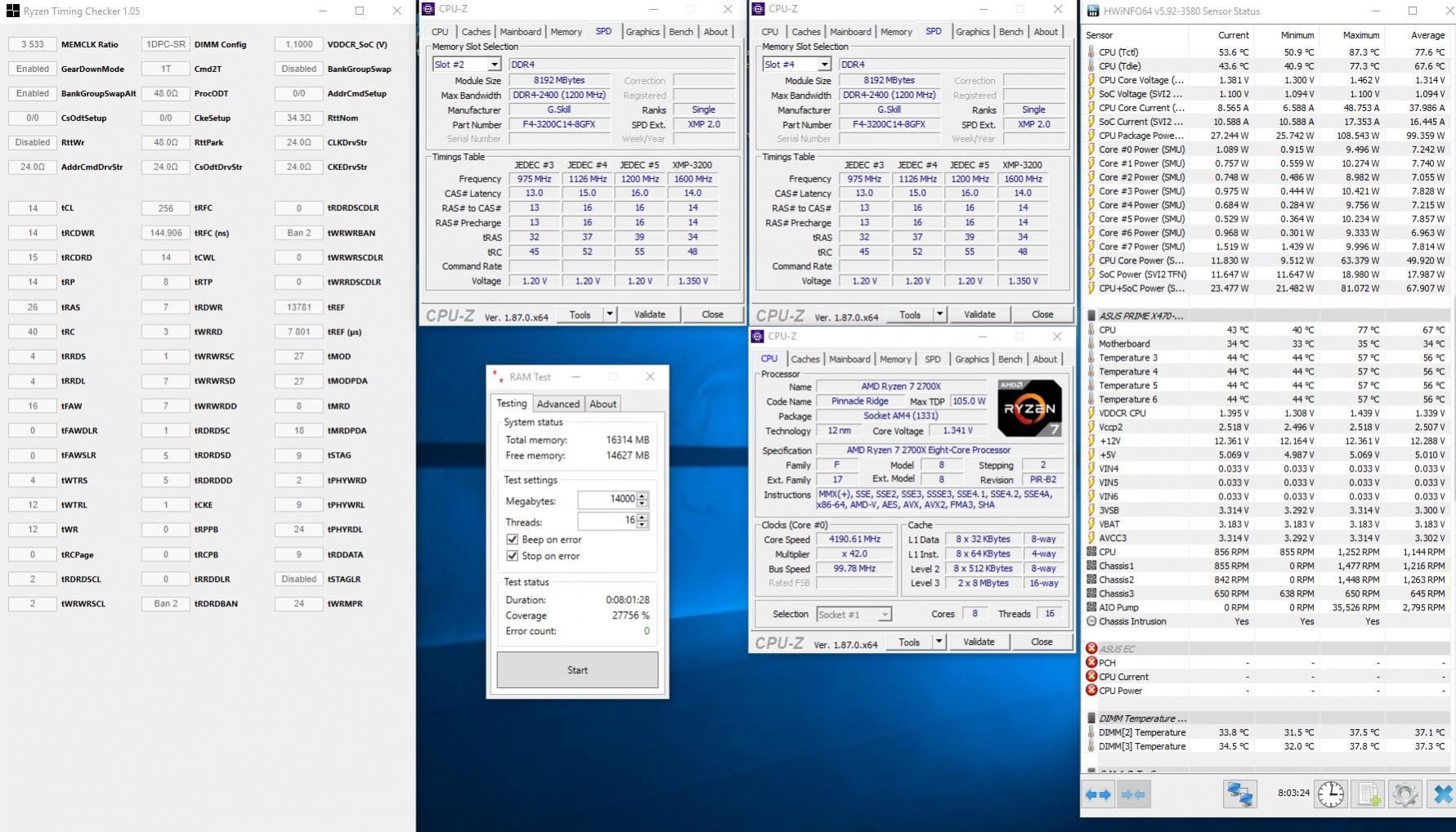Click Validate in Slot #4 CPU-Z window
Image resolution: width=1456 pixels, height=832 pixels.
pyautogui.click(x=979, y=314)
